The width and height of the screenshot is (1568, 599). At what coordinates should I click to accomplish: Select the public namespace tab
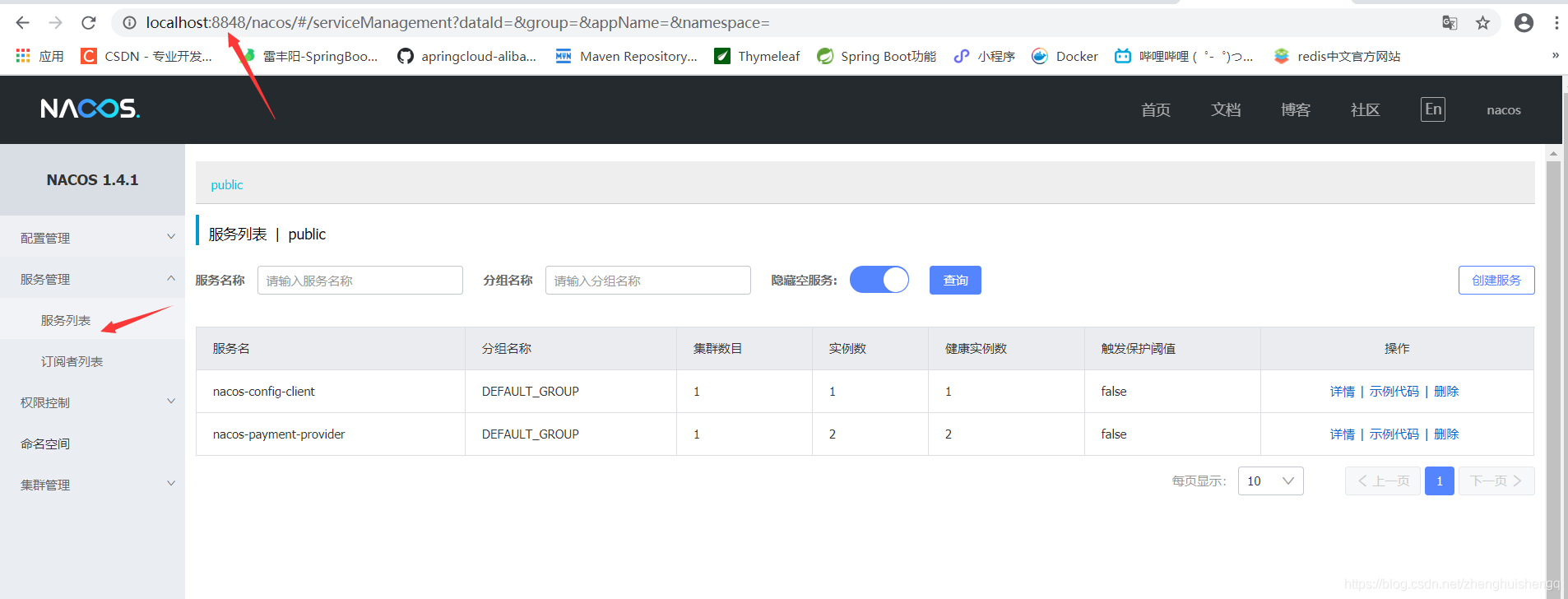pos(227,184)
